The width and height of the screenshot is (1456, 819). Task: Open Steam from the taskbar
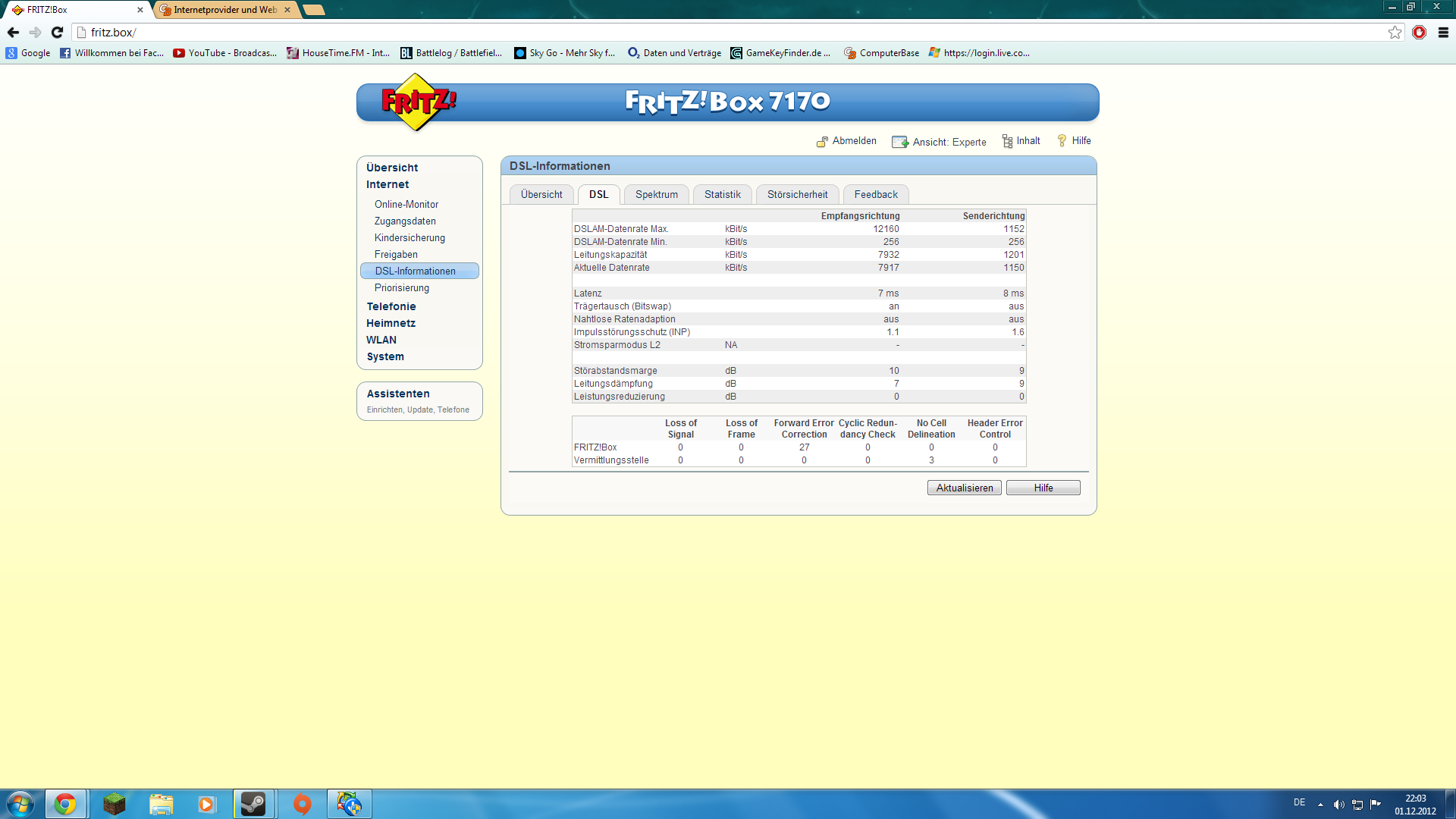tap(253, 804)
